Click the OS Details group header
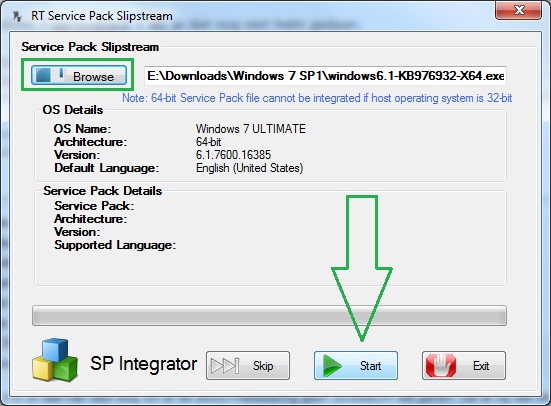The width and height of the screenshot is (551, 406). (x=73, y=110)
